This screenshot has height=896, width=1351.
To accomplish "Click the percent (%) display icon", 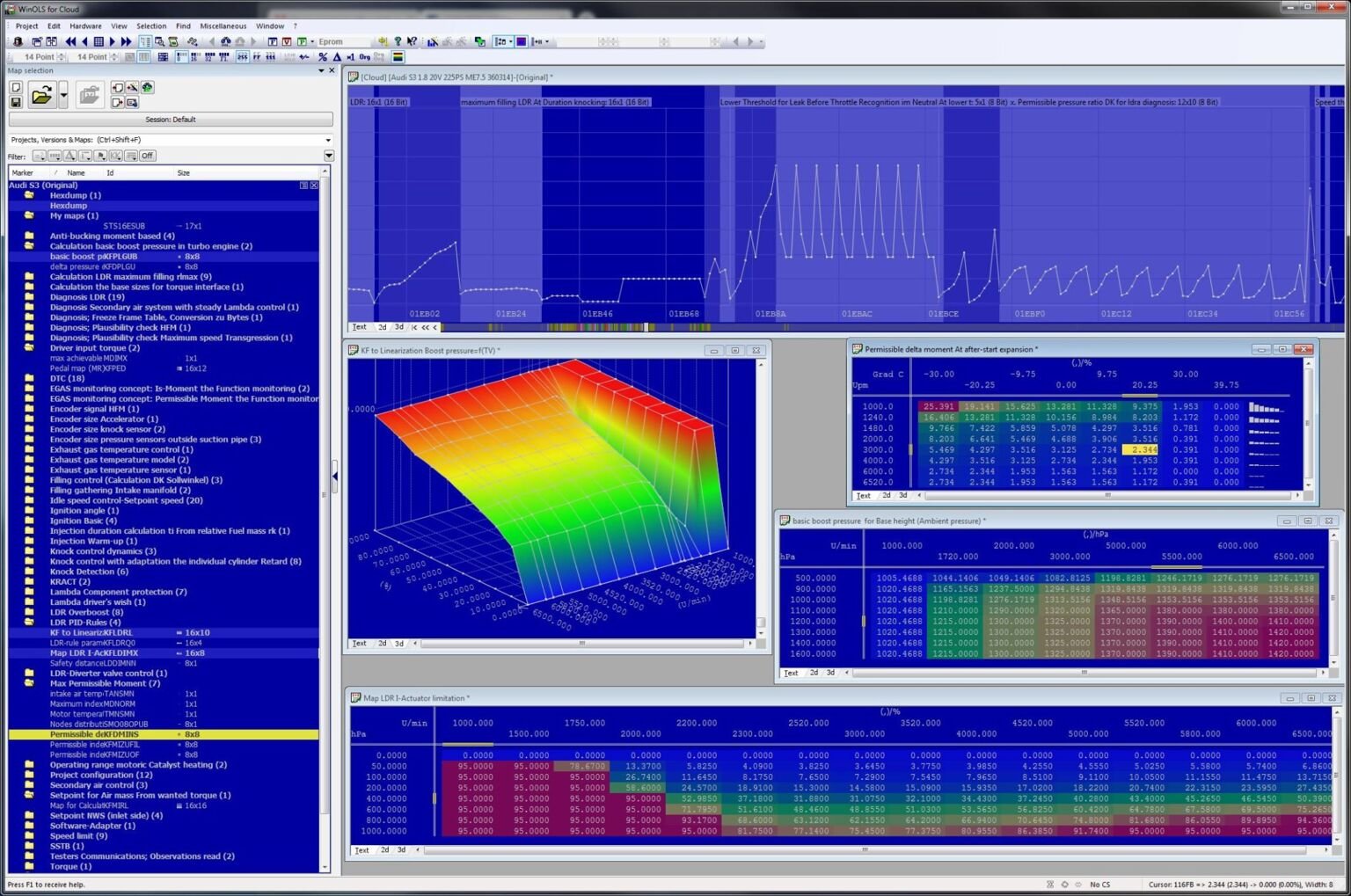I will pos(323,56).
